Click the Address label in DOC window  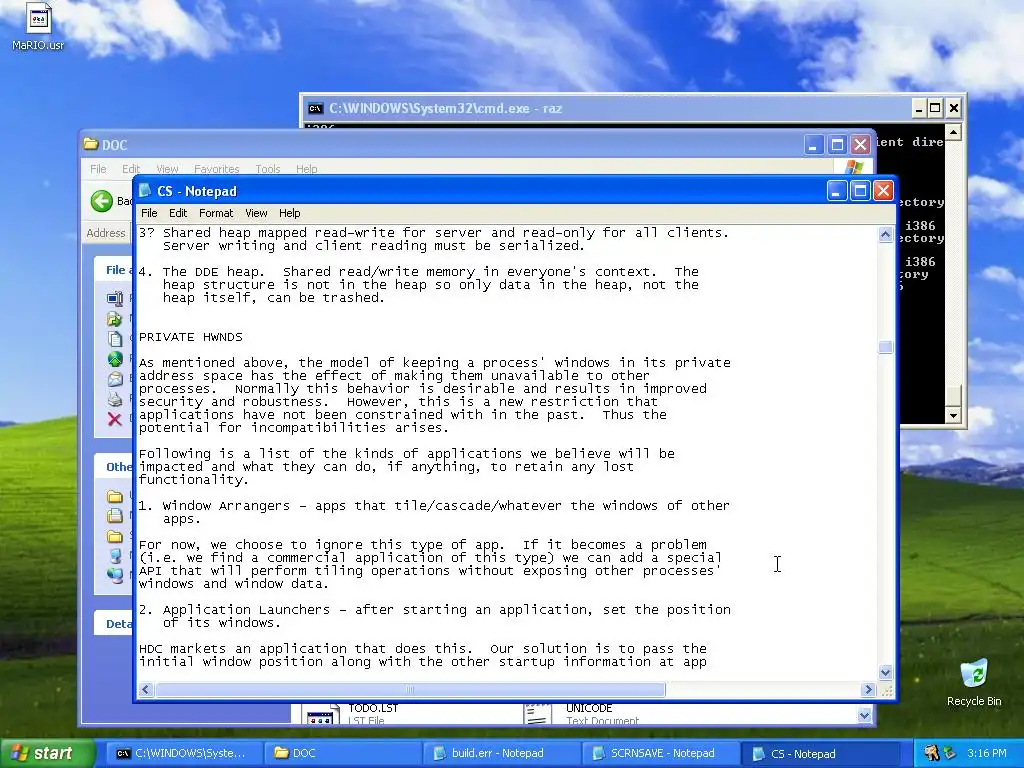pyautogui.click(x=106, y=233)
